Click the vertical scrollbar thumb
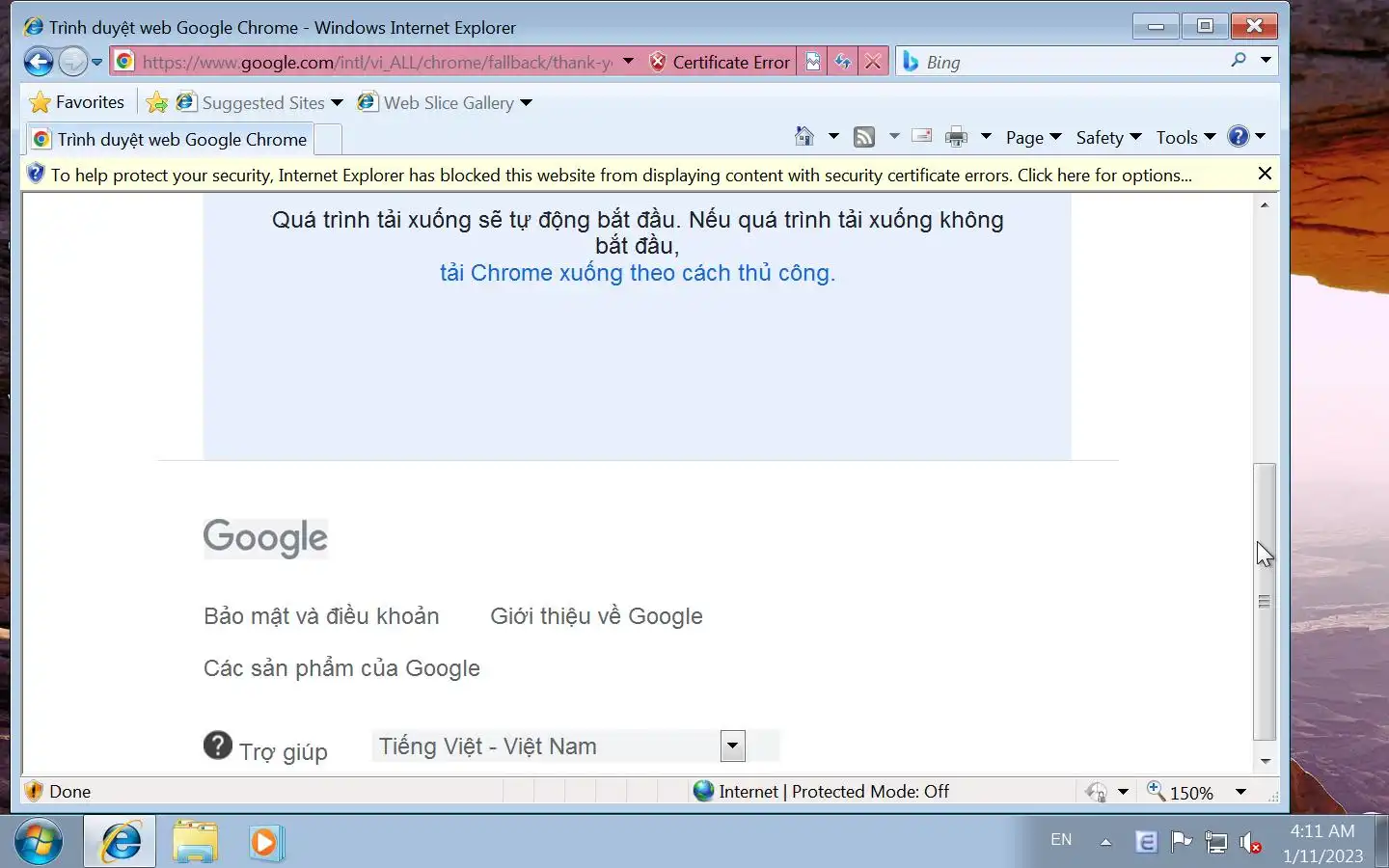The width and height of the screenshot is (1389, 868). tap(1264, 602)
